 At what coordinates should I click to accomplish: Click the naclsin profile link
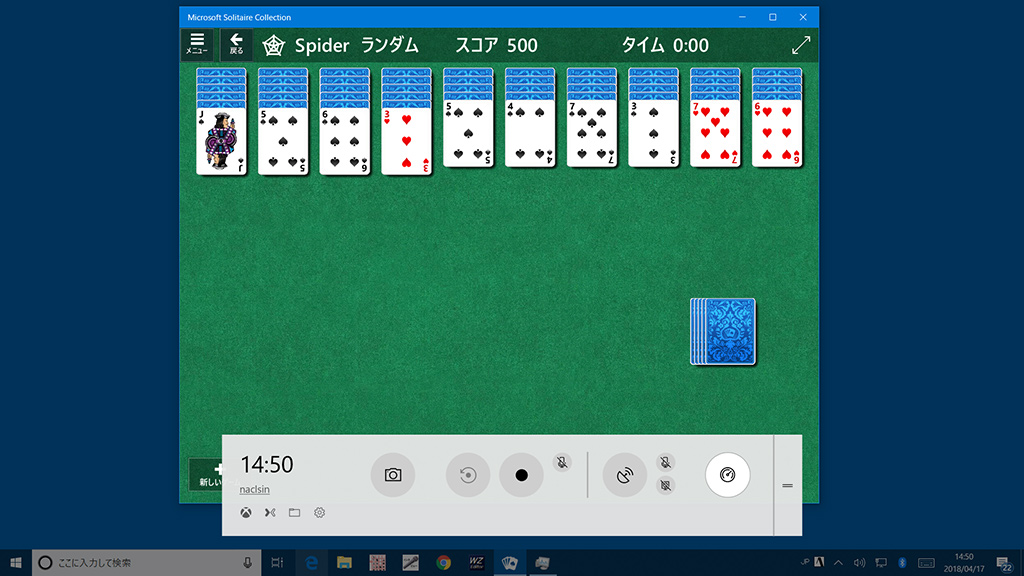point(254,490)
